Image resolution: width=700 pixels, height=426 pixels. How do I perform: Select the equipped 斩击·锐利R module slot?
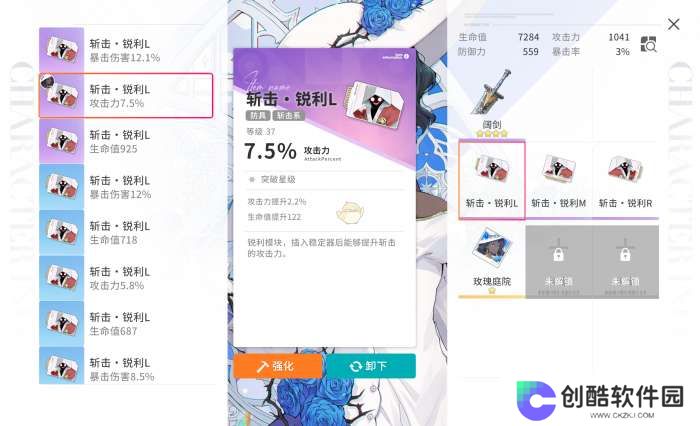[x=625, y=180]
